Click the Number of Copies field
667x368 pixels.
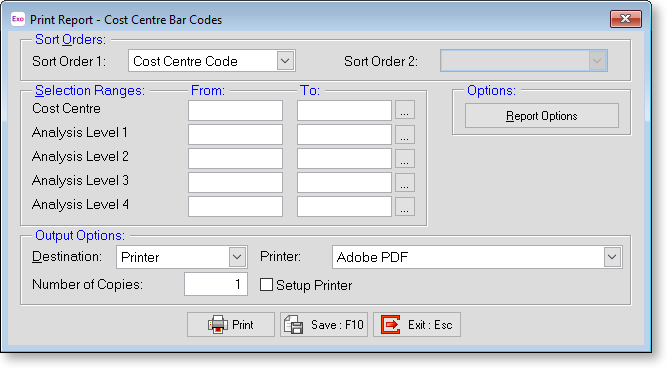pos(216,284)
